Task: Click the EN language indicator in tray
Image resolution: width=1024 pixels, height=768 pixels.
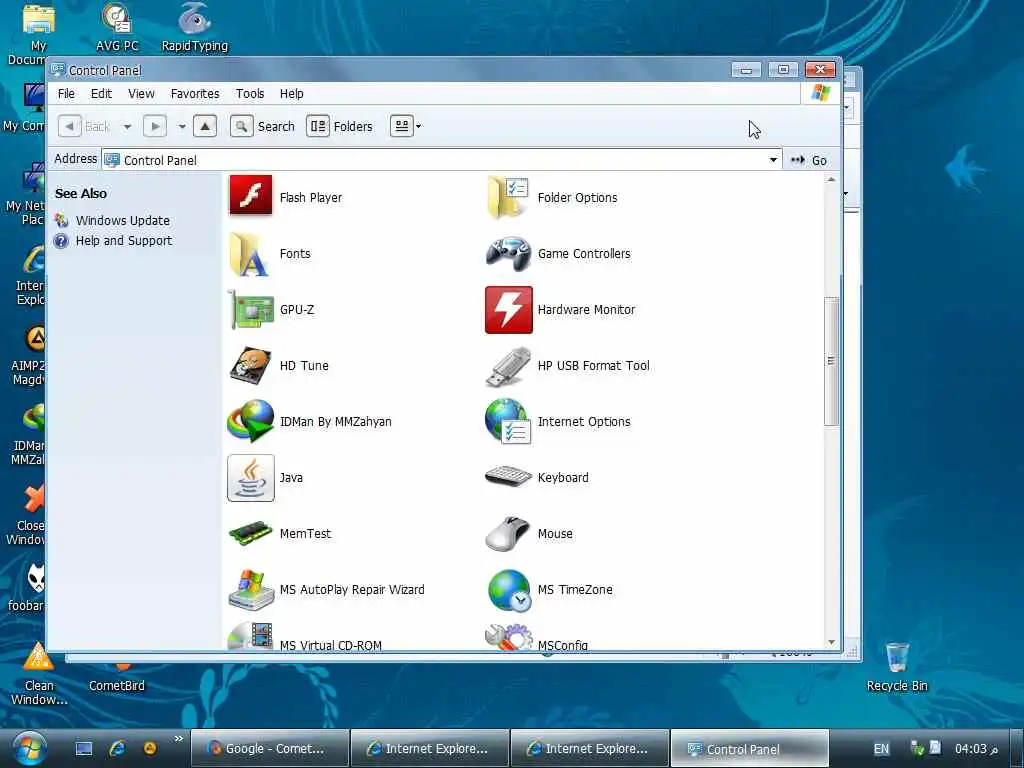Action: tap(881, 748)
